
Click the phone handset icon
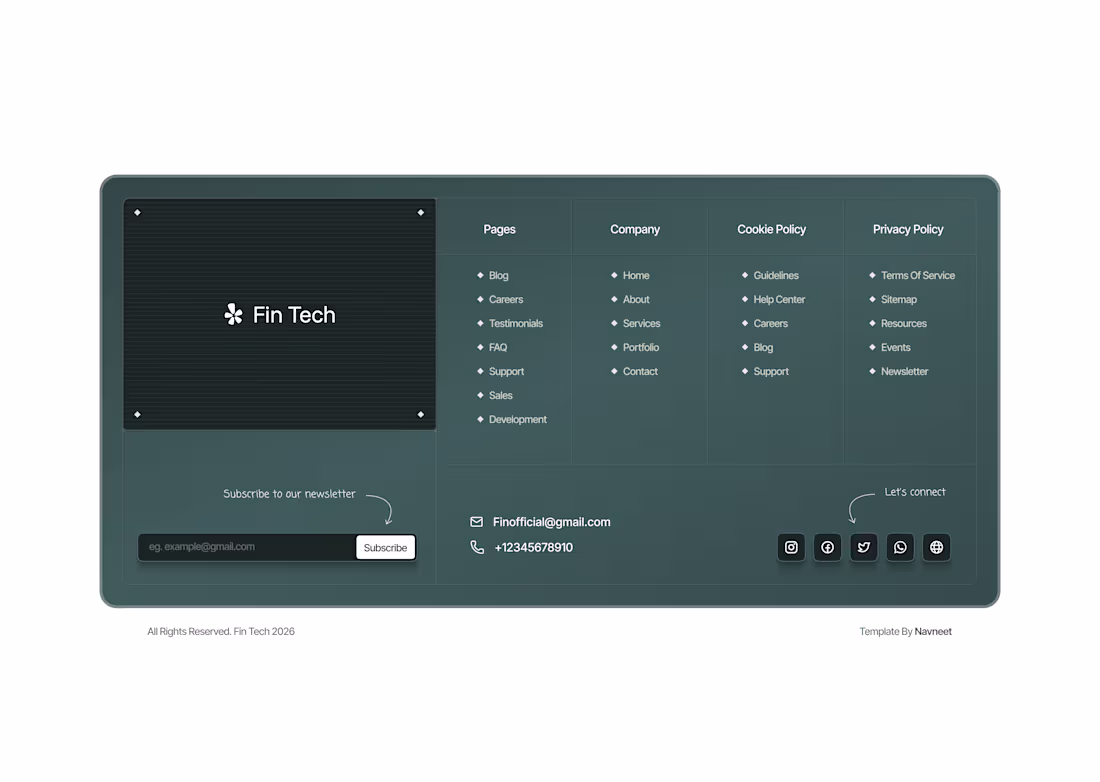(477, 547)
